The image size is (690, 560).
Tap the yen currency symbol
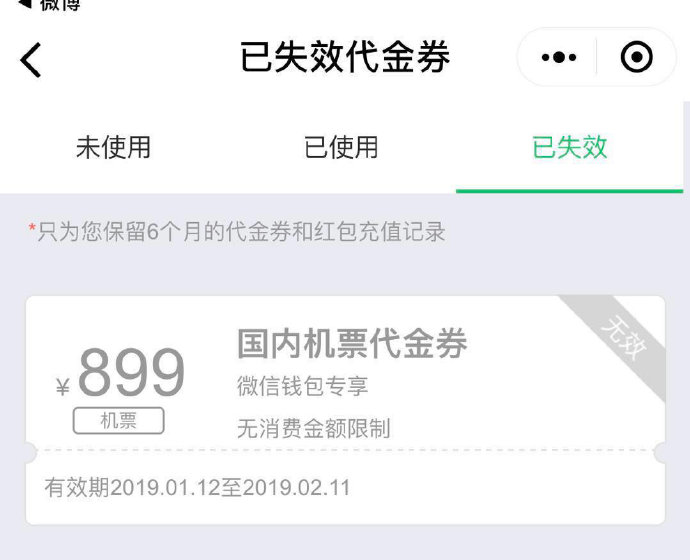coord(63,387)
